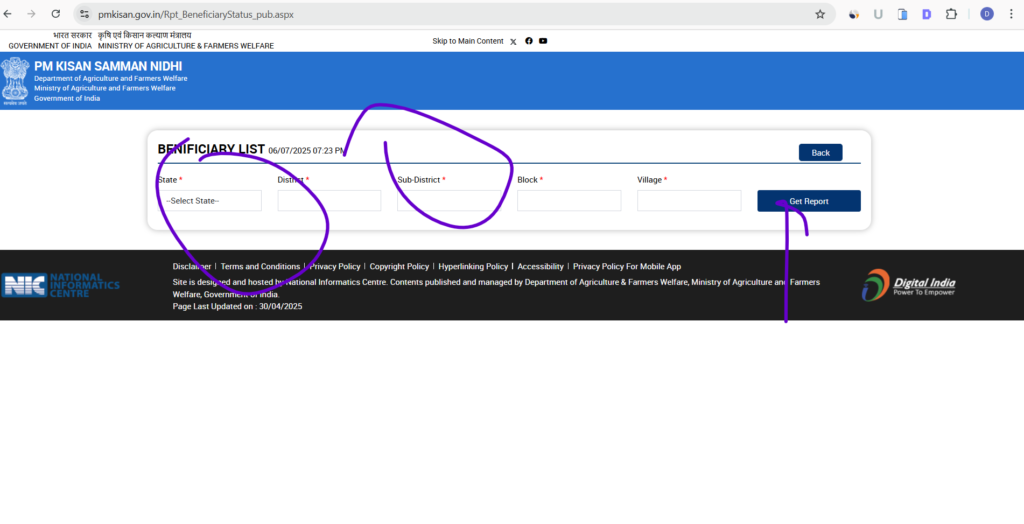Click the Back button
The height and width of the screenshot is (524, 1024).
coord(820,152)
